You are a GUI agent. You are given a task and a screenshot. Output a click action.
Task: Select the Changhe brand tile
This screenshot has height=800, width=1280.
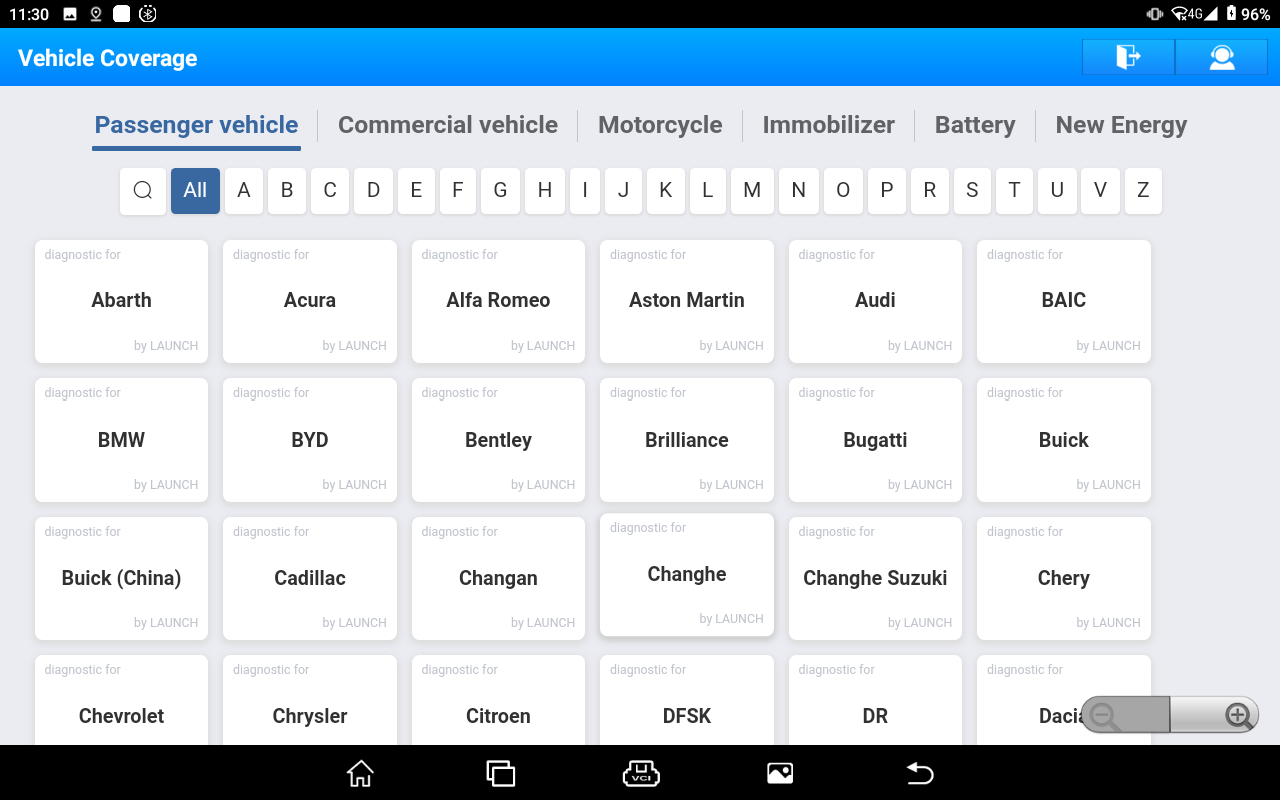tap(686, 574)
